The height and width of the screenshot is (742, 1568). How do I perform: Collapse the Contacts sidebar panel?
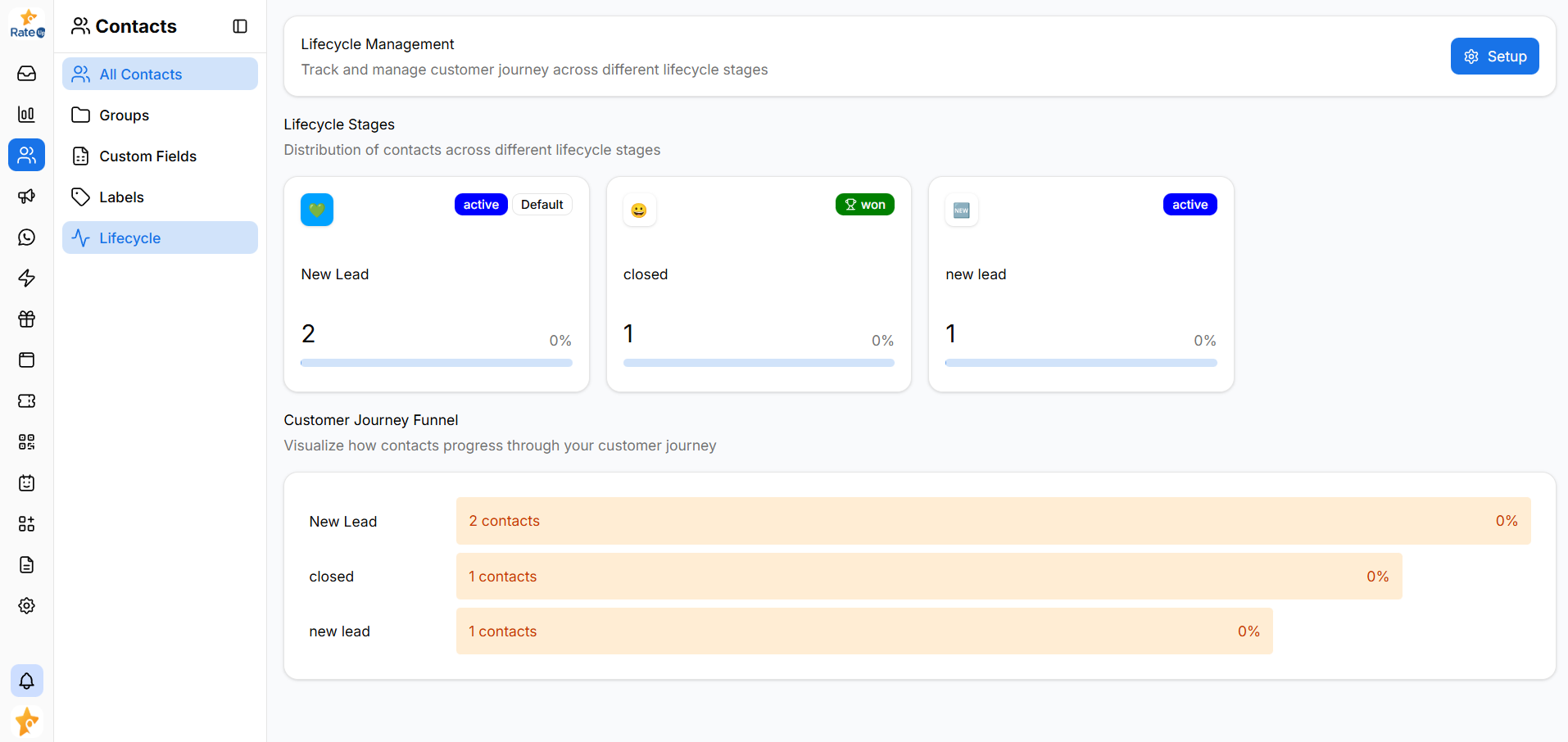[x=239, y=26]
